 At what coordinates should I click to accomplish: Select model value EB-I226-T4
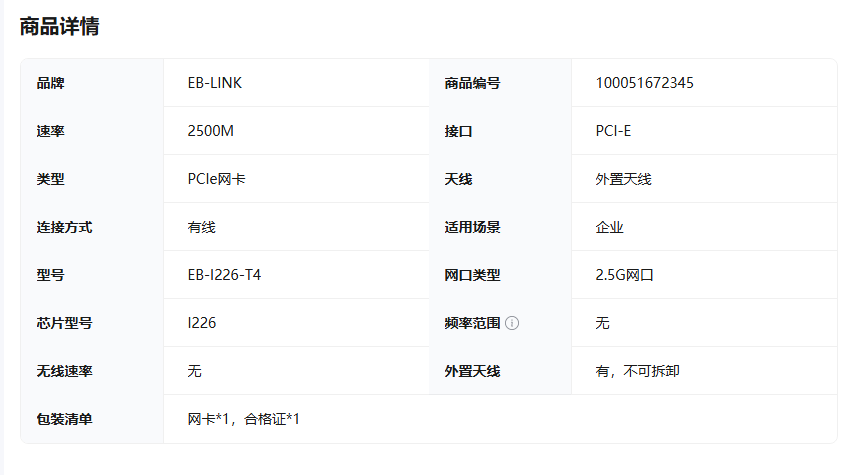[224, 275]
